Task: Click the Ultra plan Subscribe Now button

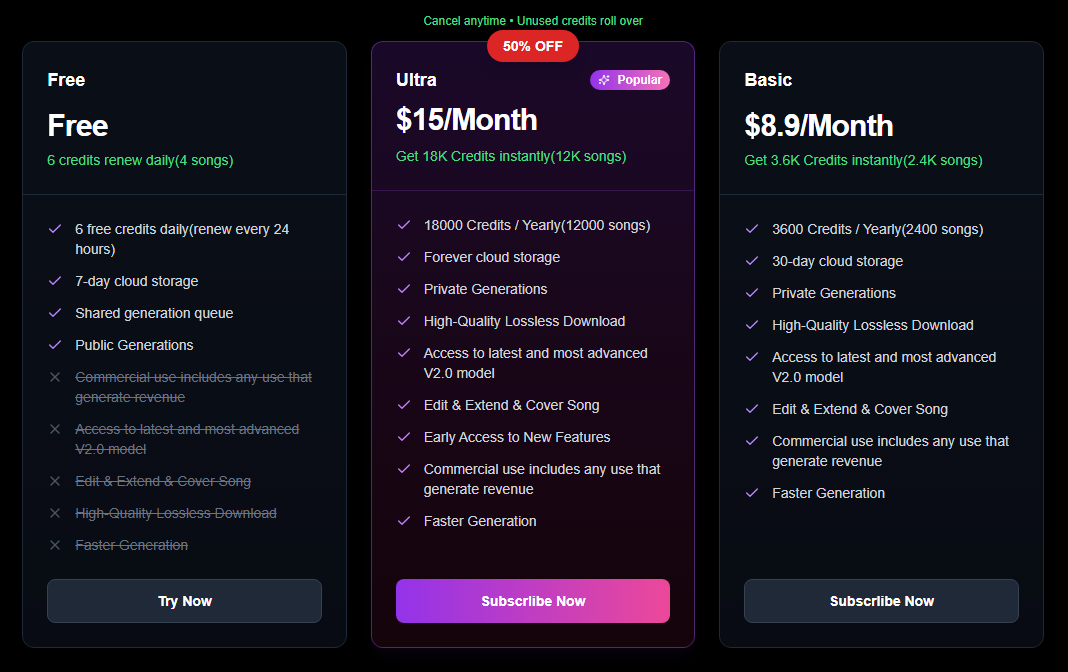Action: 533,601
